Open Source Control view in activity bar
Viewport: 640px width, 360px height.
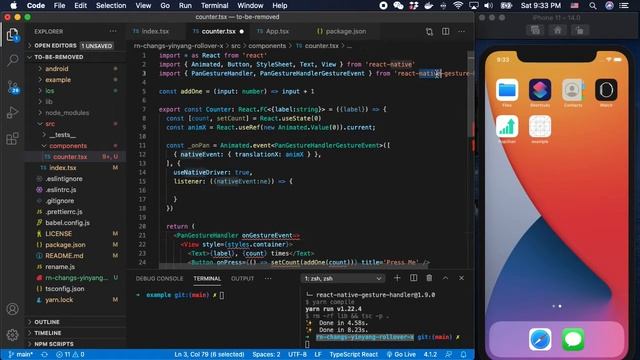coord(13,87)
